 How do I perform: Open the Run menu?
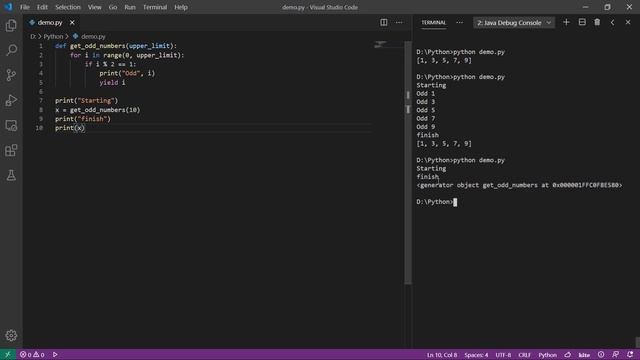pyautogui.click(x=130, y=7)
